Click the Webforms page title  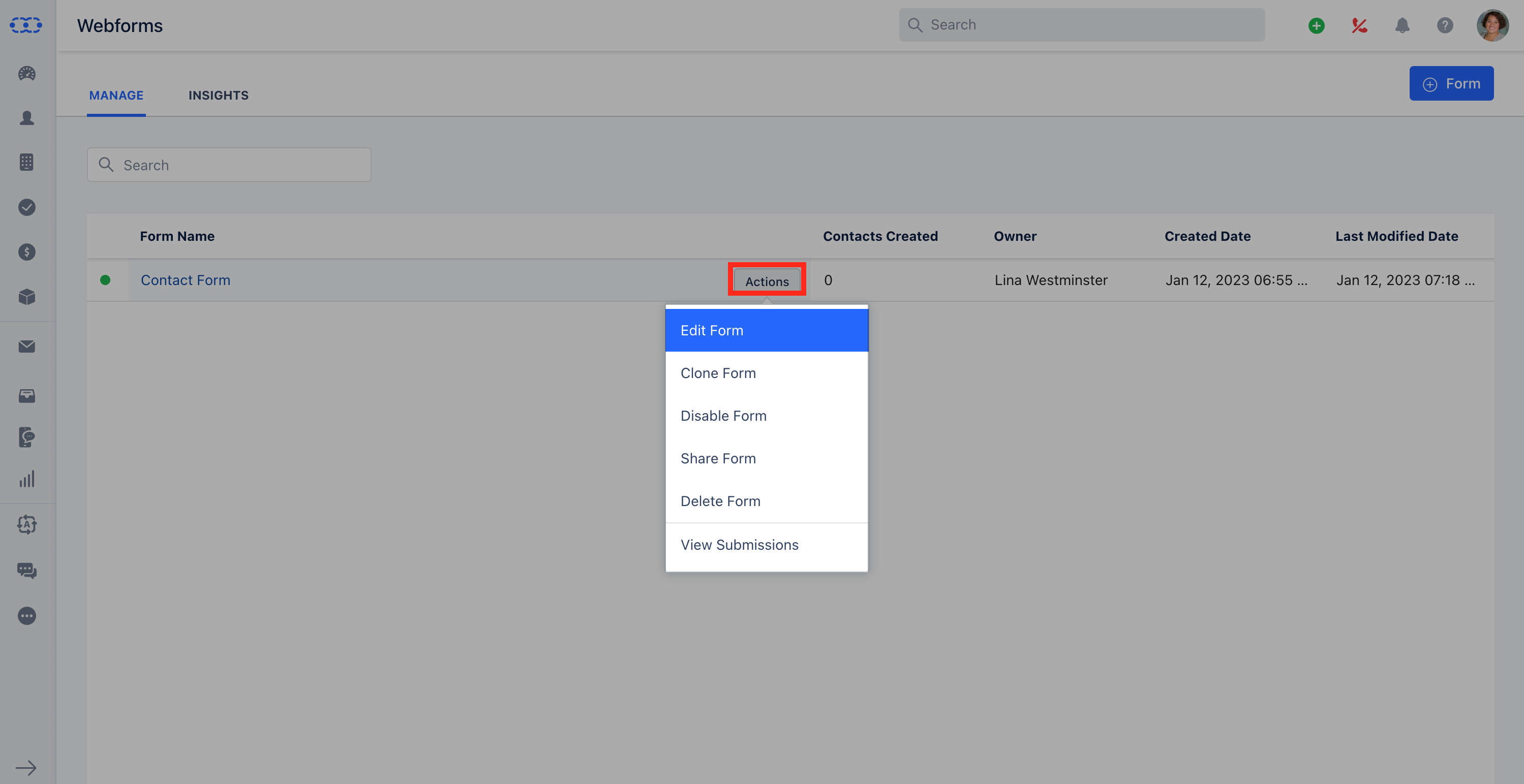(119, 25)
